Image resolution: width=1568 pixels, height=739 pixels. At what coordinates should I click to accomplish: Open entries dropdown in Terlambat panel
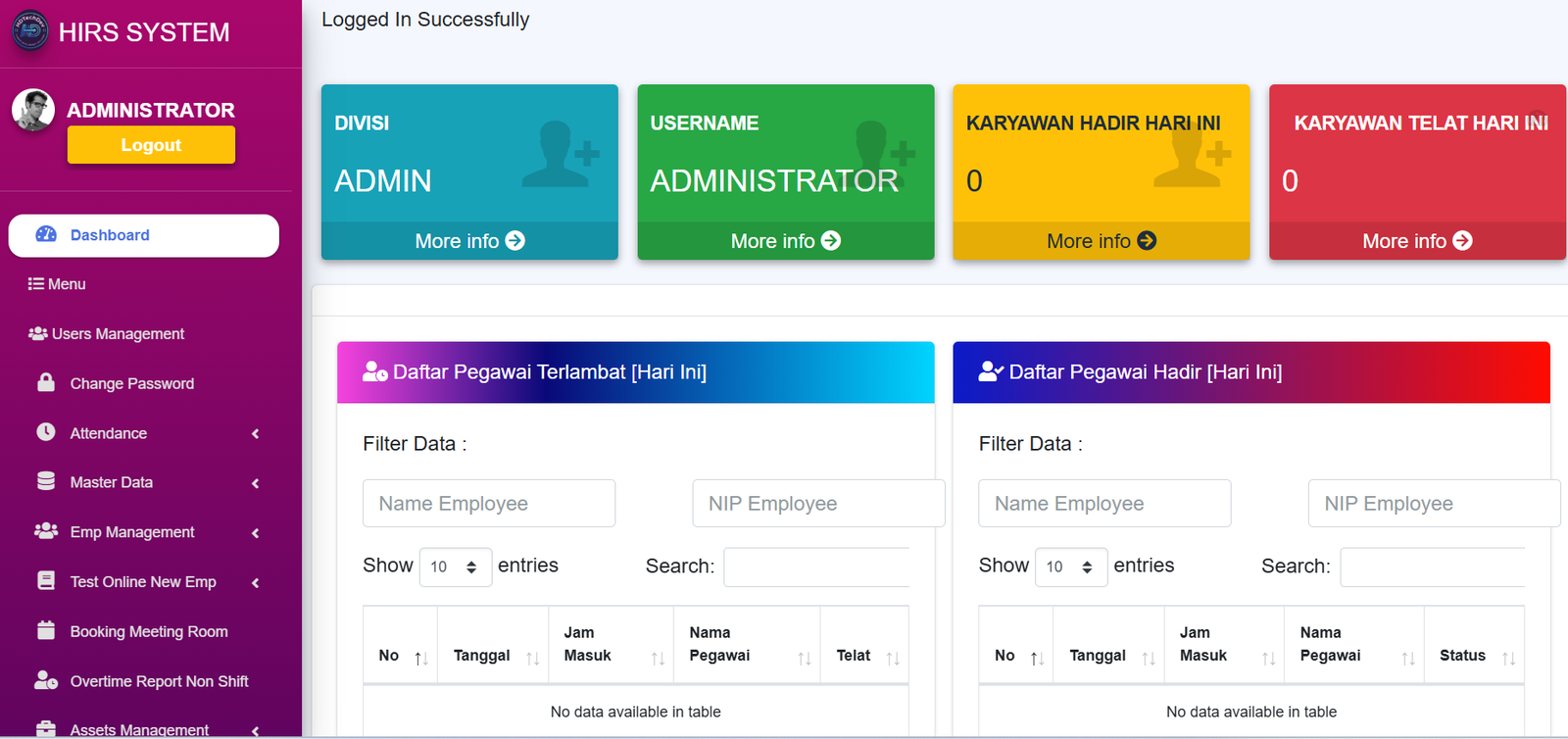[456, 567]
